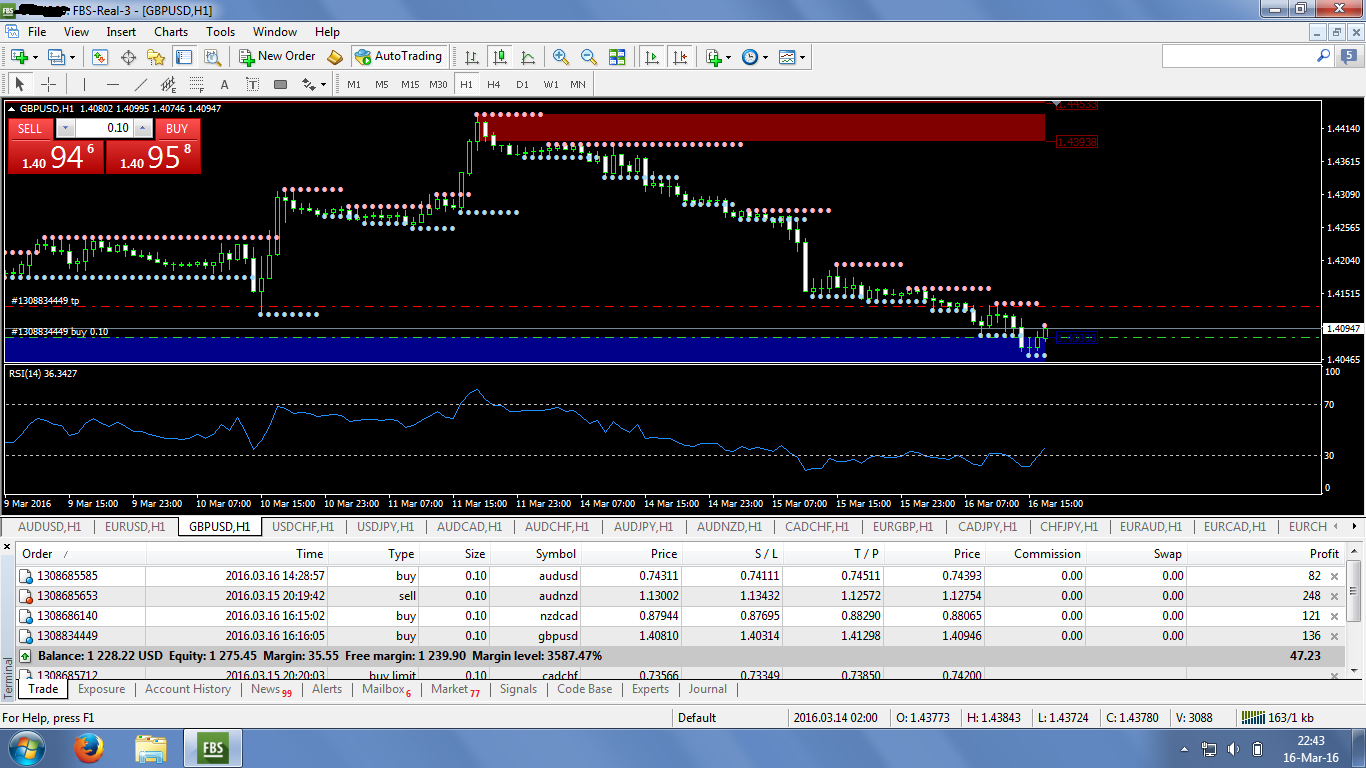The width and height of the screenshot is (1366, 768).
Task: Select the Arrows objects tool
Action: (308, 84)
